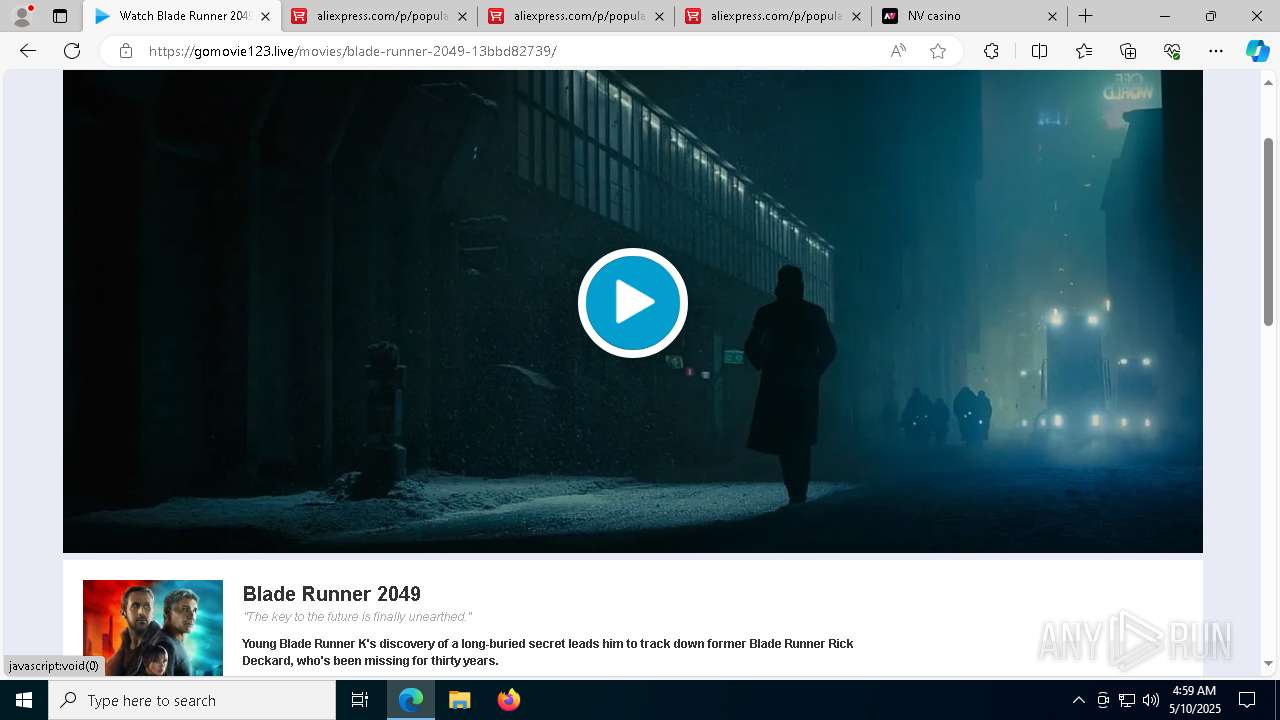Activate Read aloud icon in address bar
1280x720 pixels.
[898, 51]
